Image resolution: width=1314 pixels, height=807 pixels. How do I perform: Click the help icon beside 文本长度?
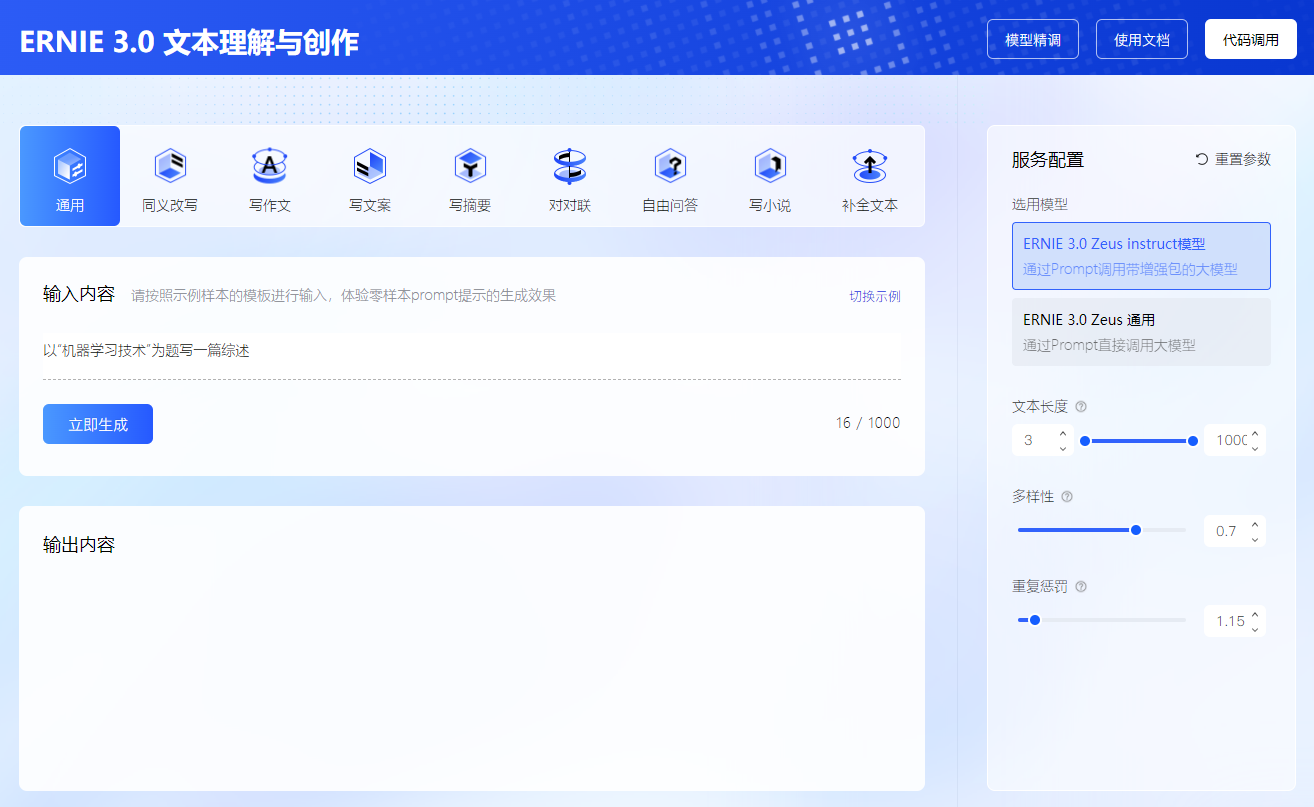tap(1081, 407)
